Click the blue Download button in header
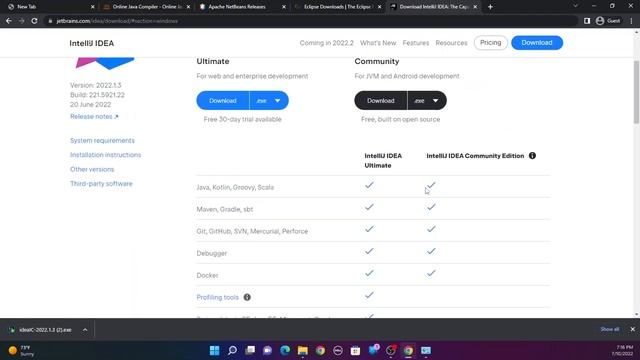The image size is (640, 360). pyautogui.click(x=537, y=42)
